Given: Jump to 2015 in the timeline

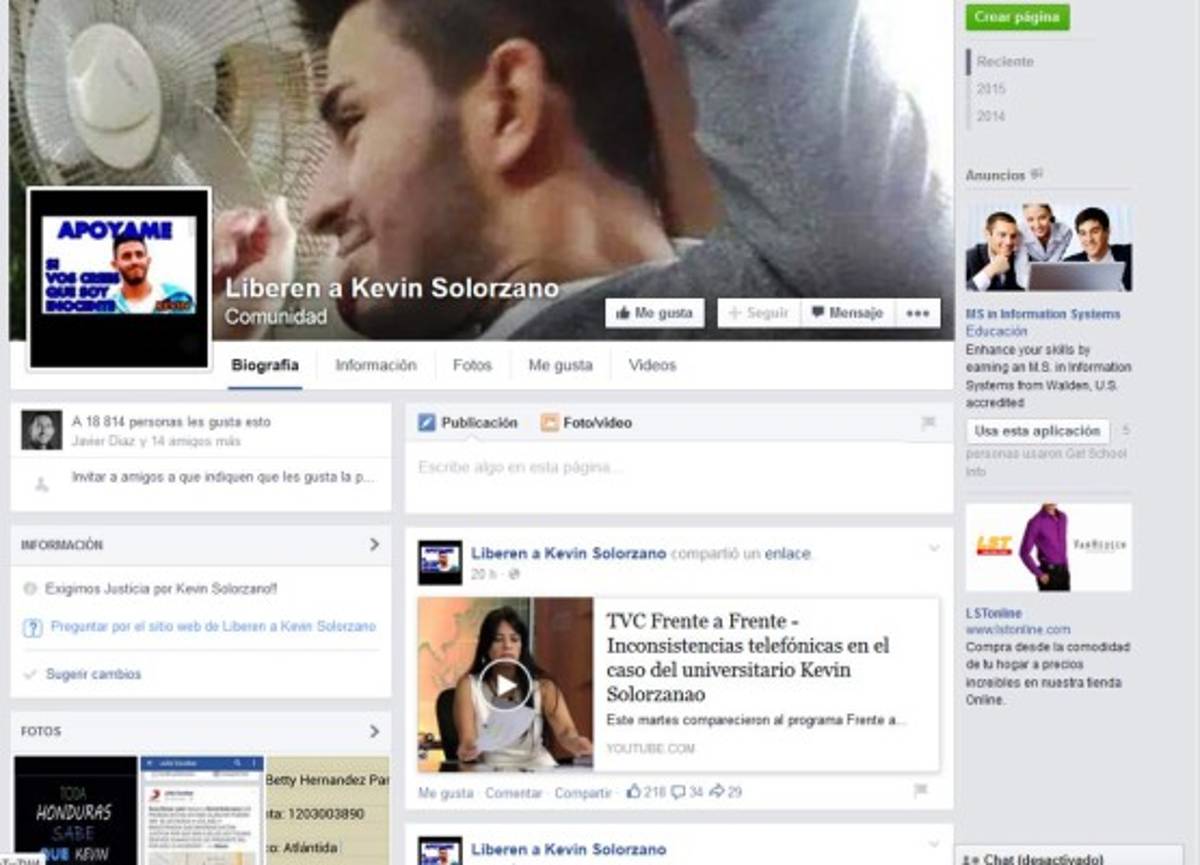Looking at the screenshot, I should tap(991, 89).
